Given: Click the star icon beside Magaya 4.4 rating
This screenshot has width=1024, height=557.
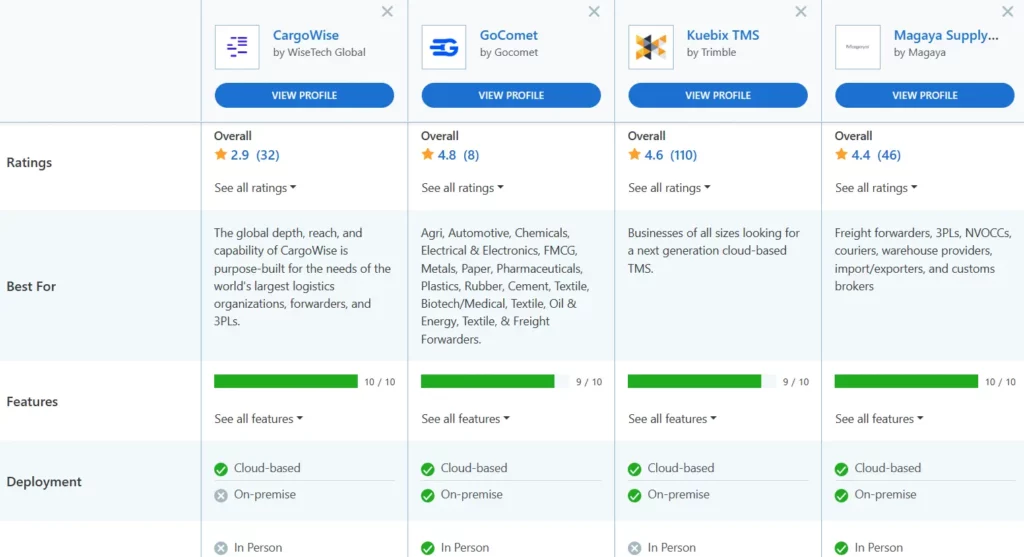Looking at the screenshot, I should click(x=841, y=155).
